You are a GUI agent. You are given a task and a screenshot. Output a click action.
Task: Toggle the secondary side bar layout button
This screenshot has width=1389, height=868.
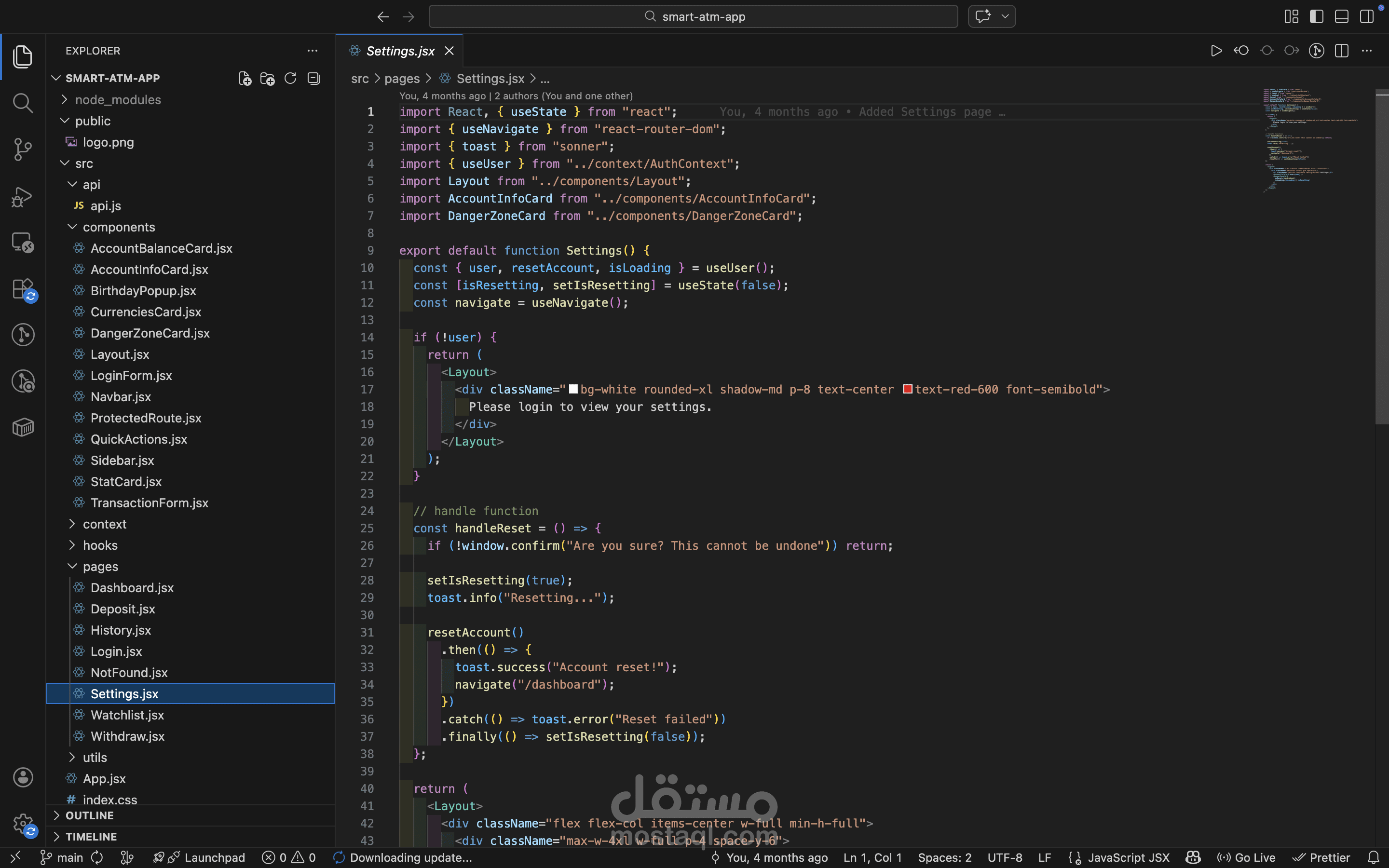[1367, 17]
